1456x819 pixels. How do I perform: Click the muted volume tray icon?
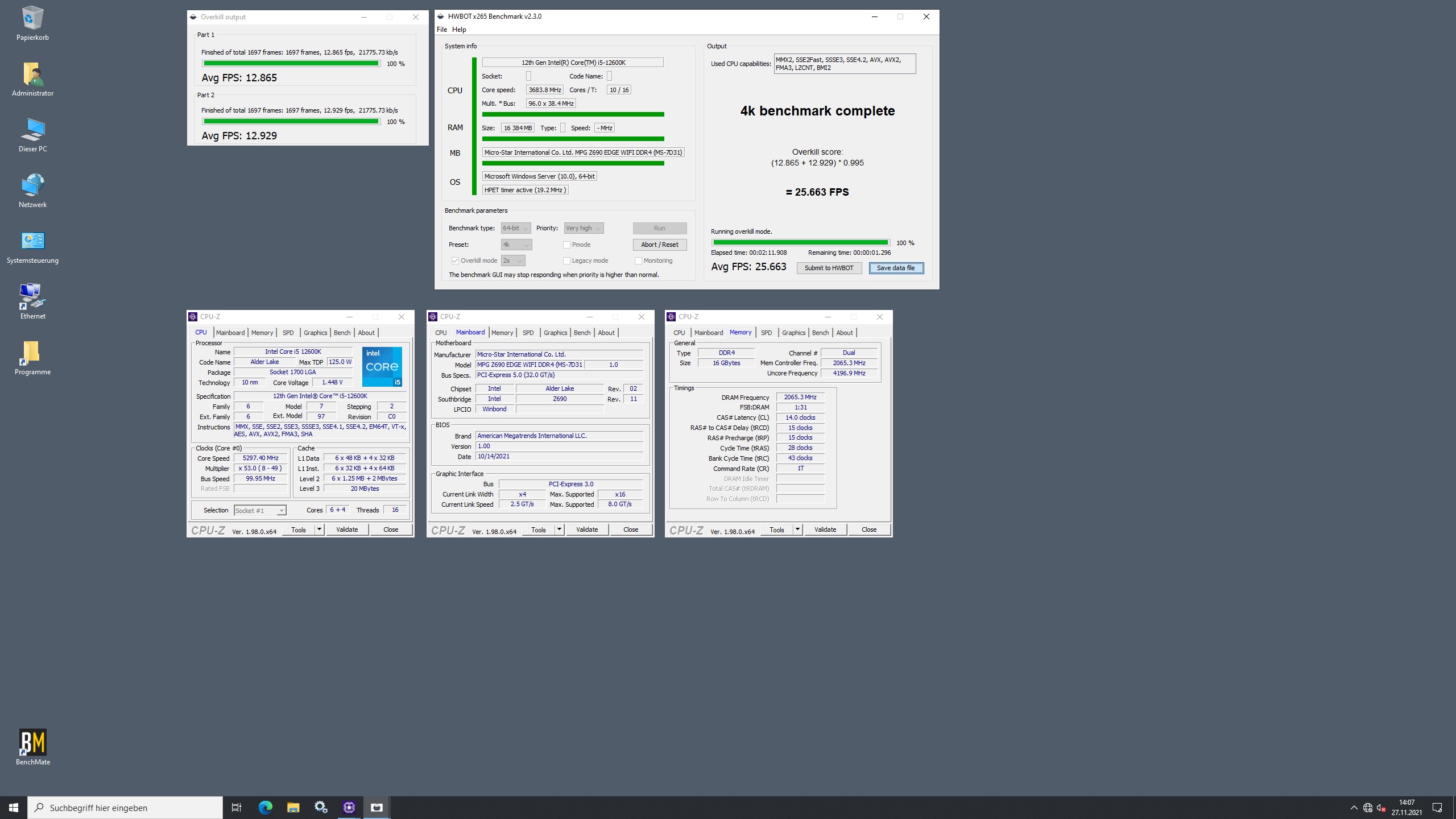tap(1381, 808)
